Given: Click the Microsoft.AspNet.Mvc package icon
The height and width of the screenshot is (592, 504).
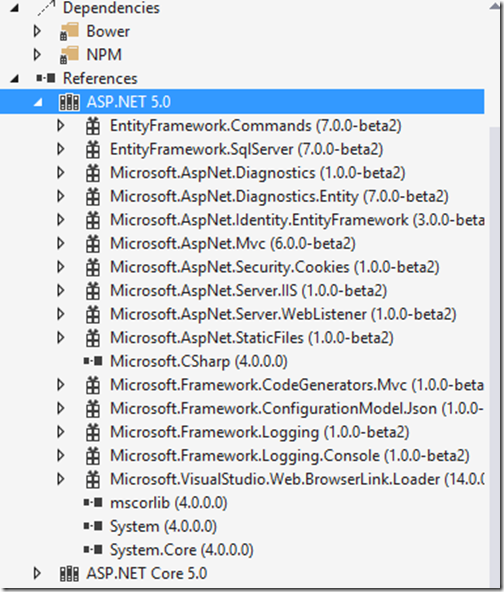Looking at the screenshot, I should pyautogui.click(x=93, y=244).
